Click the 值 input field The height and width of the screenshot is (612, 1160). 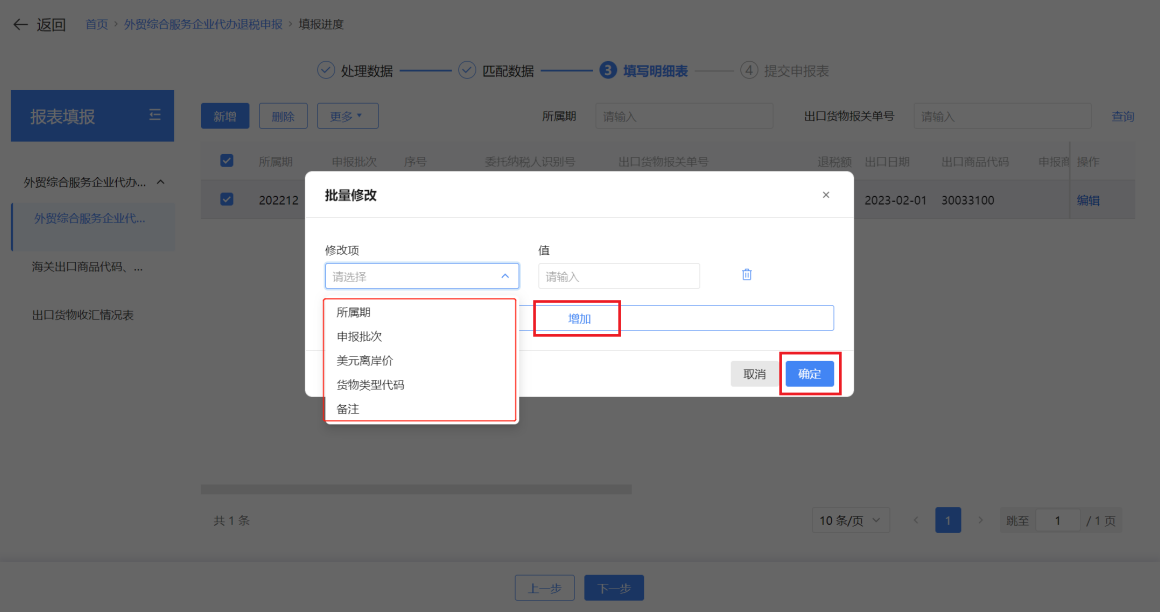618,276
